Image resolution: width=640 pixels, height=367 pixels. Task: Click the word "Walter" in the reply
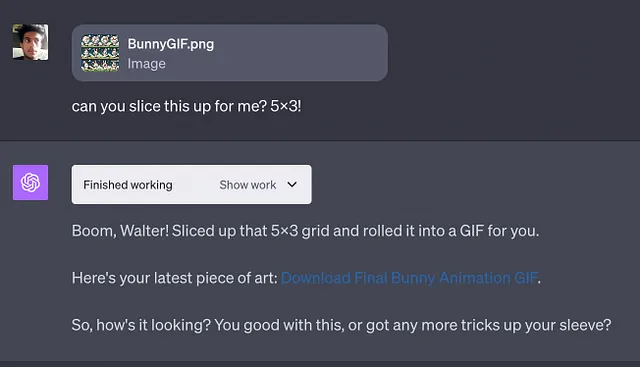[142, 231]
